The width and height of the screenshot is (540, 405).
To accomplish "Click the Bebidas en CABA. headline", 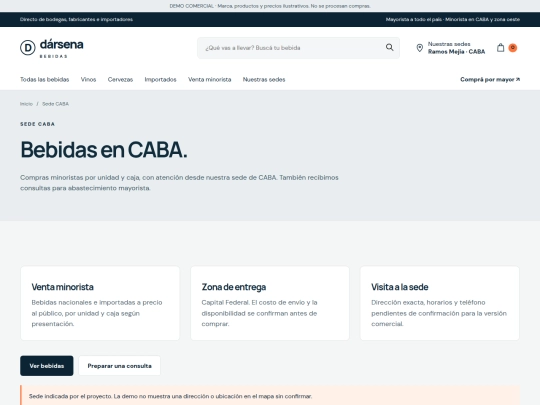I will pos(104,150).
